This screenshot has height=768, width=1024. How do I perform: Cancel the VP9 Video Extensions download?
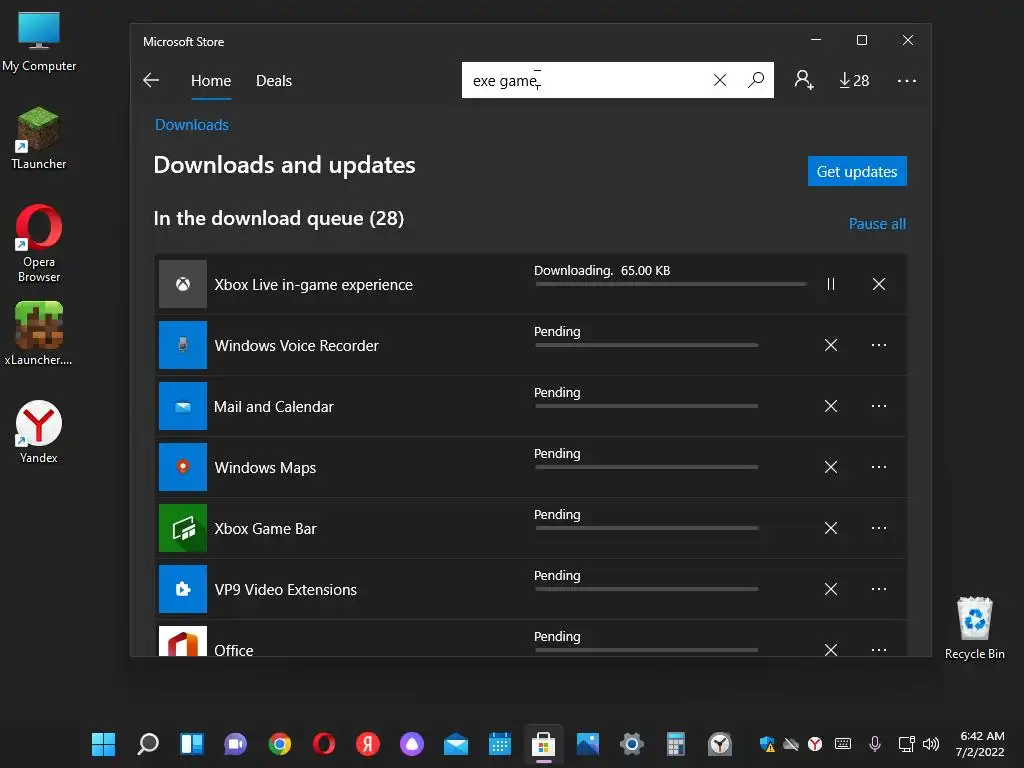click(x=831, y=589)
